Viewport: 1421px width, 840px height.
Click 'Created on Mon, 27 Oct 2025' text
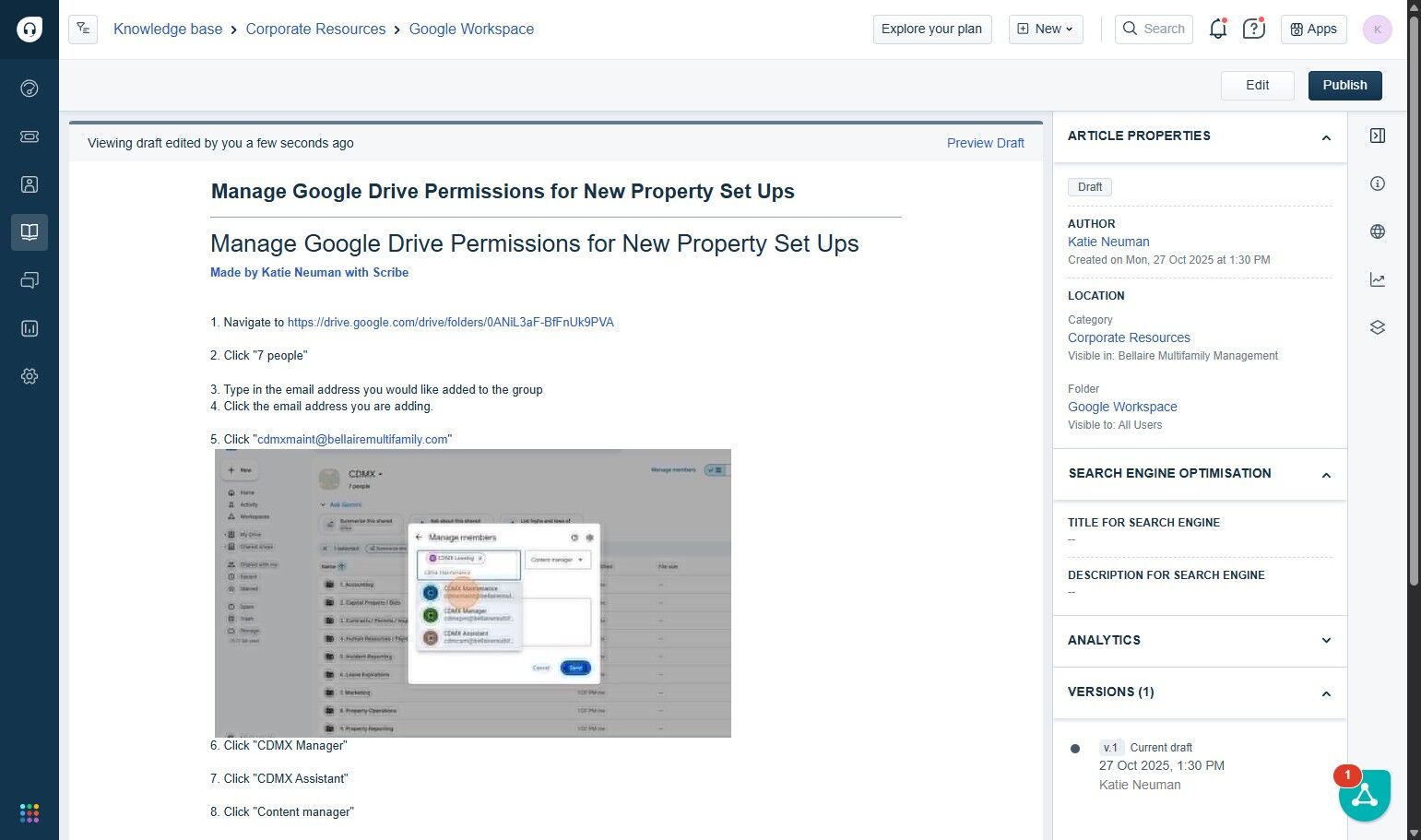click(1169, 260)
